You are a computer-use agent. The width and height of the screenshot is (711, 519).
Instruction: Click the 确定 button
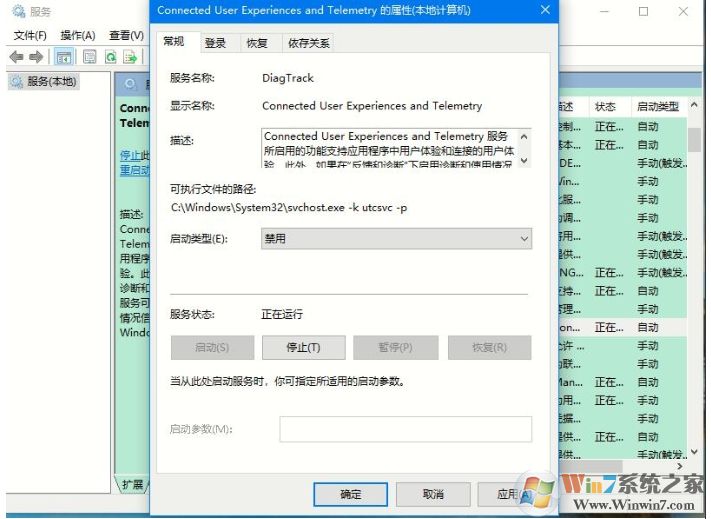click(x=351, y=494)
